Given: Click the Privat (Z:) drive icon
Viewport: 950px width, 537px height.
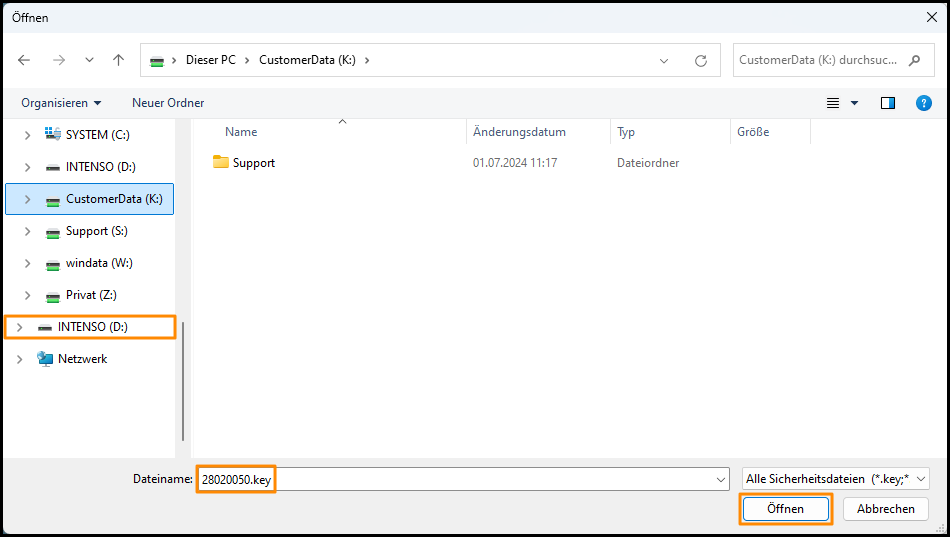Looking at the screenshot, I should point(53,296).
